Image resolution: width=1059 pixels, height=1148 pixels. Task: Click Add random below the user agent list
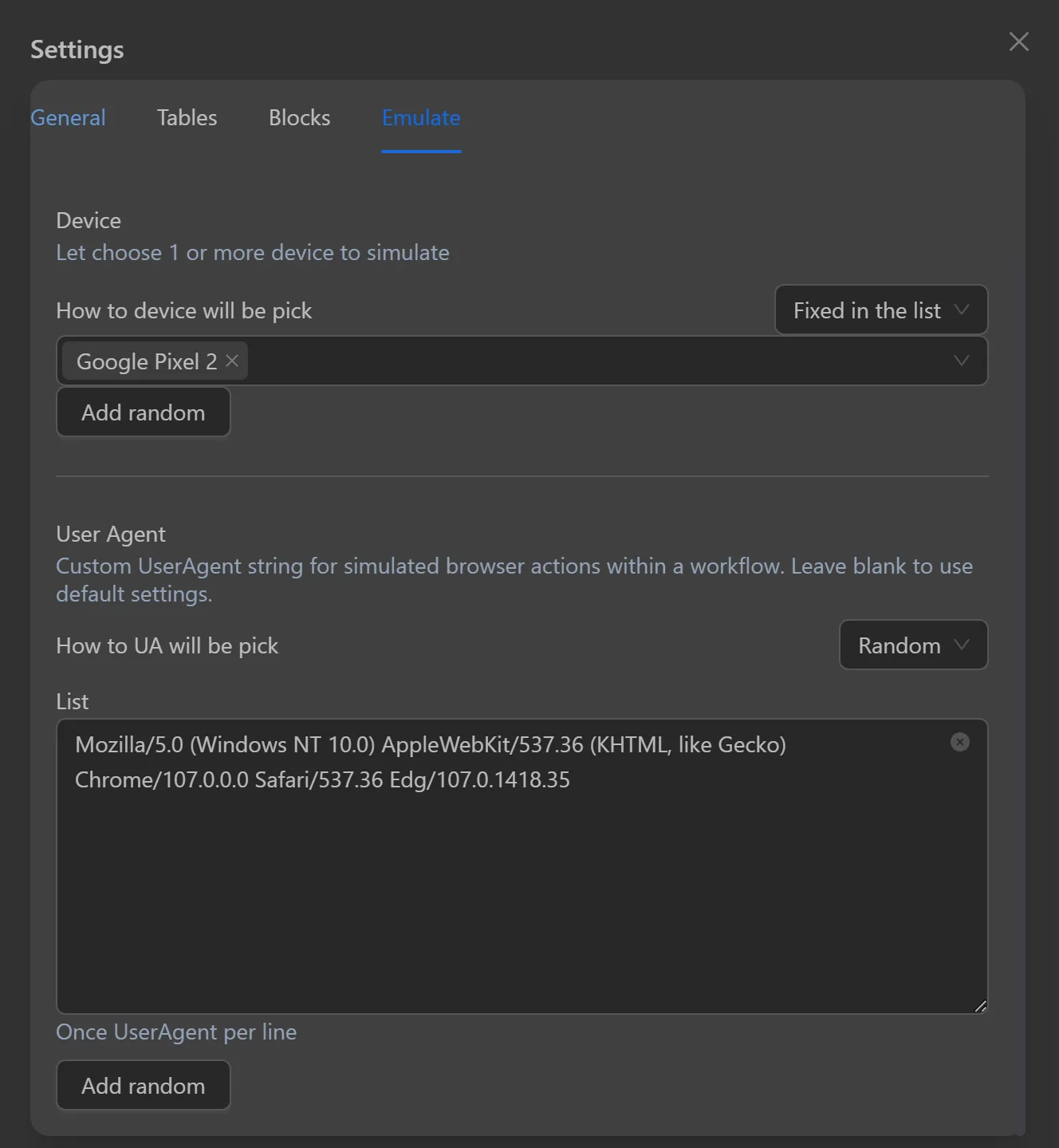click(x=144, y=1085)
